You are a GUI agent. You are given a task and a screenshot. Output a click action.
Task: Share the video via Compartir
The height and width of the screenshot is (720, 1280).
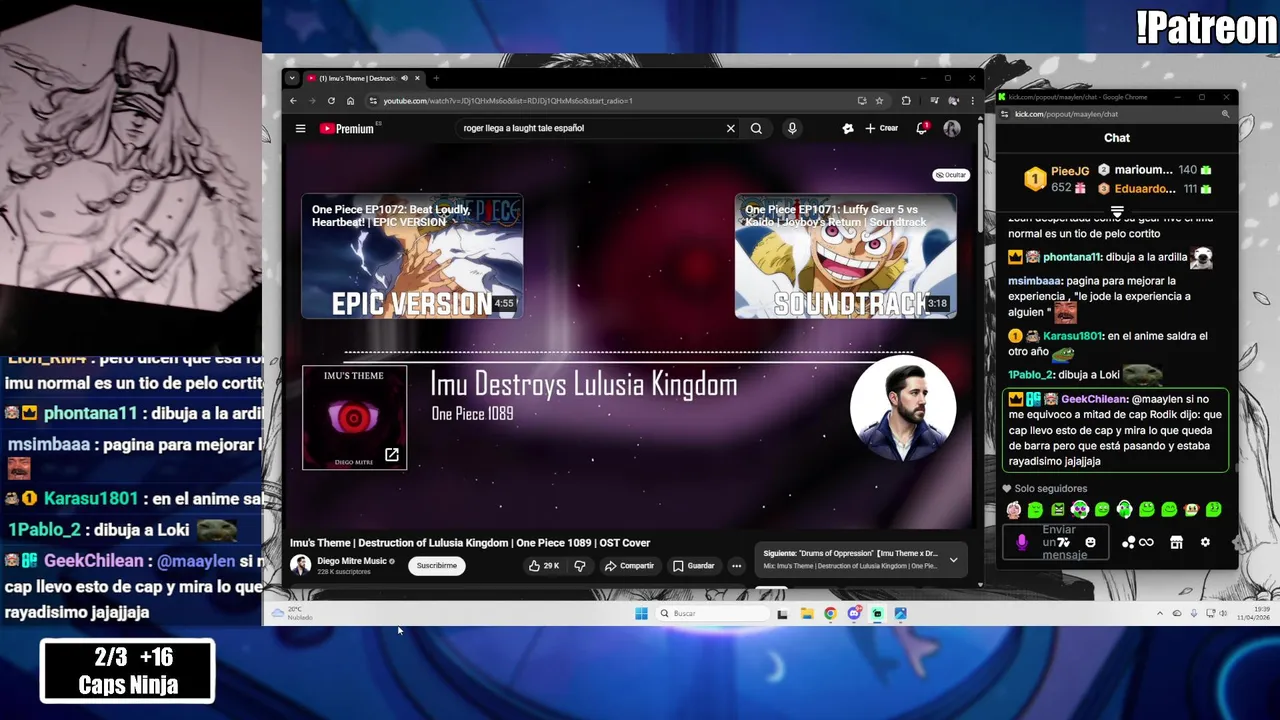629,566
